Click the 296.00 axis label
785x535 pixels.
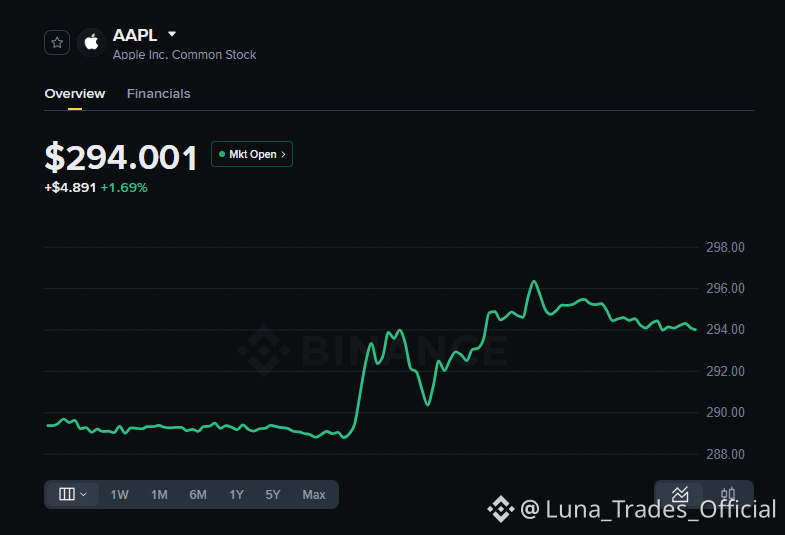coord(725,288)
